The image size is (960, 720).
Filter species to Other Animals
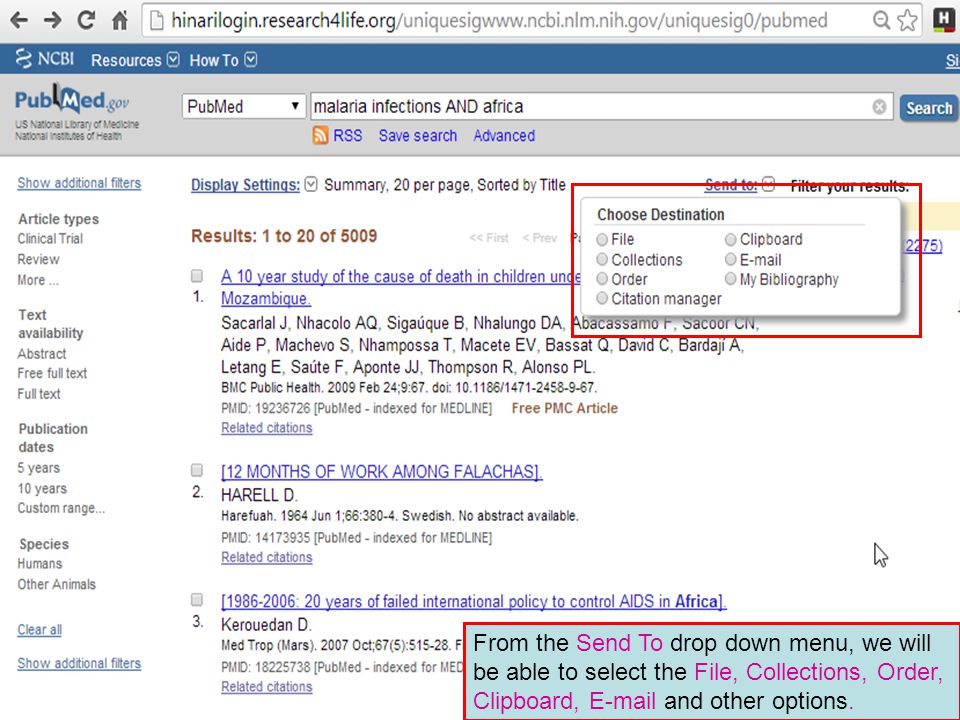[x=56, y=585]
